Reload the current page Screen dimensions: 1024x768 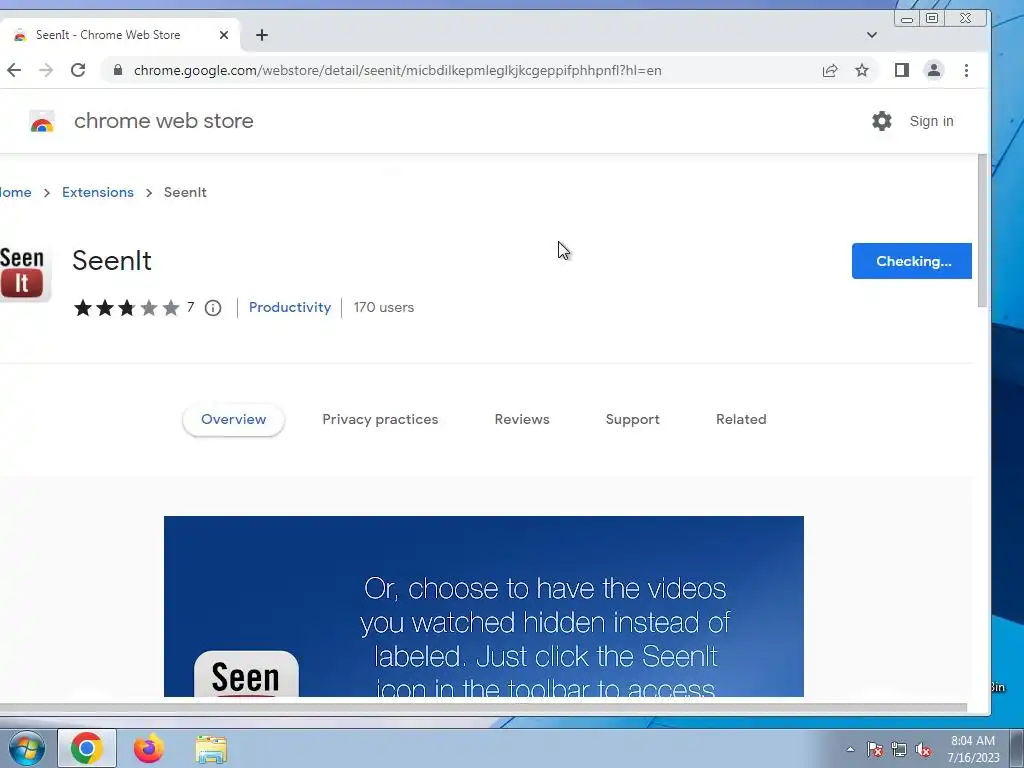[78, 71]
